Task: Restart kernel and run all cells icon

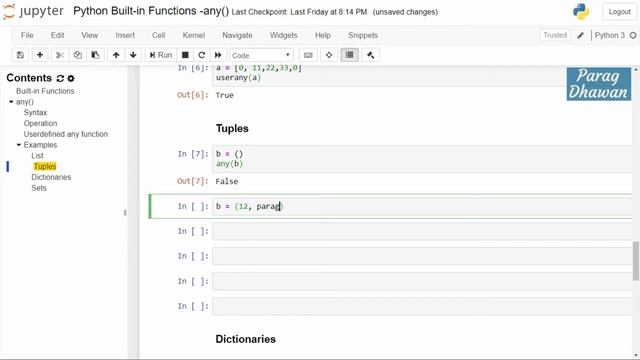Action: pyautogui.click(x=218, y=55)
